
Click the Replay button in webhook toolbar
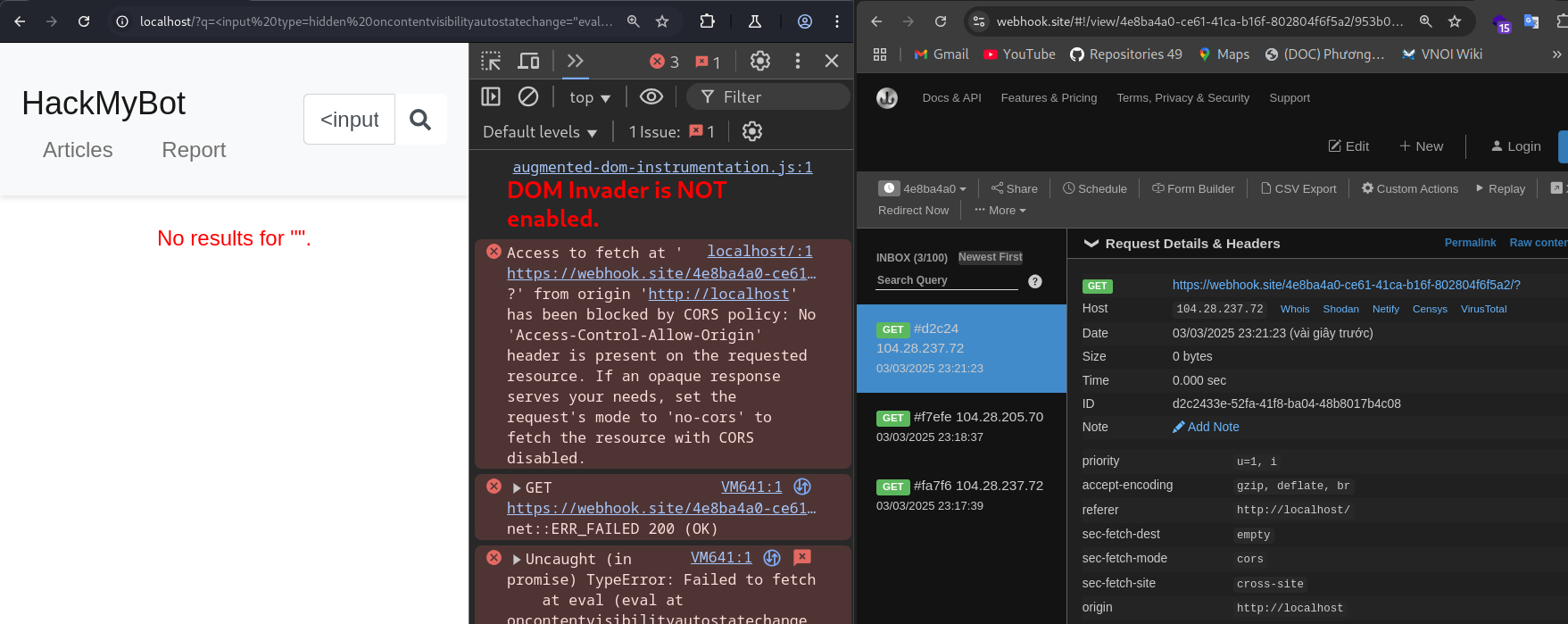1500,188
